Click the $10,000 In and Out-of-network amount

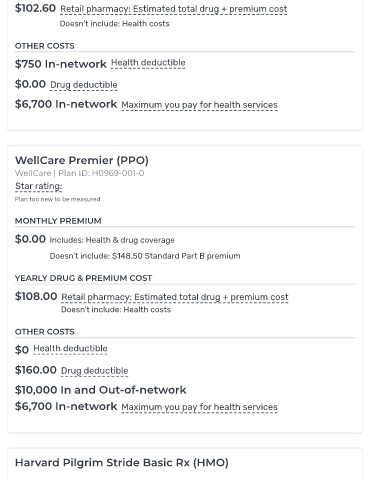[x=100, y=390]
